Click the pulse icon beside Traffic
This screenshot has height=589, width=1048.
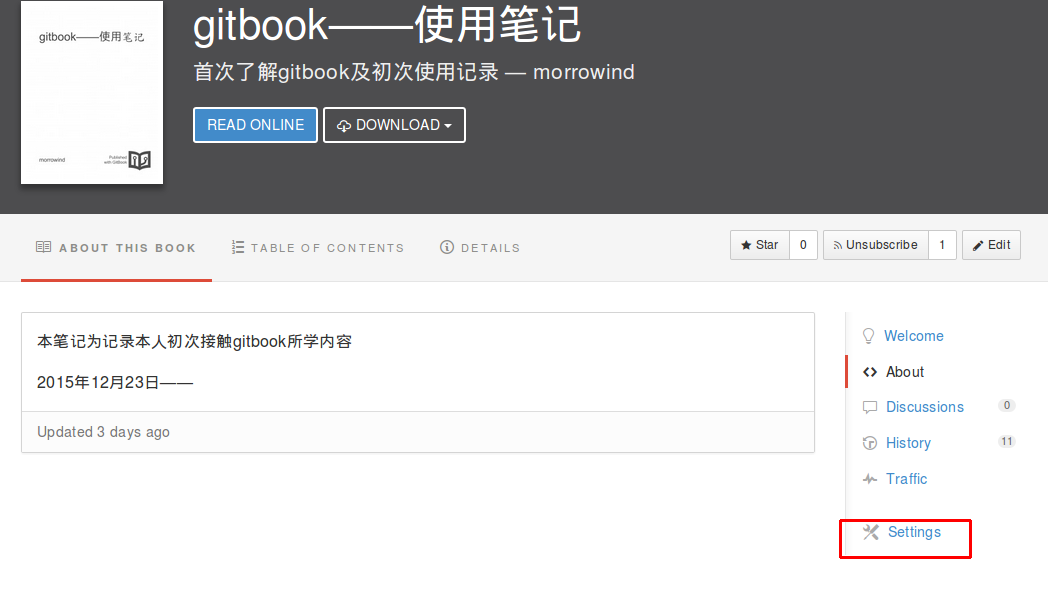pyautogui.click(x=869, y=479)
